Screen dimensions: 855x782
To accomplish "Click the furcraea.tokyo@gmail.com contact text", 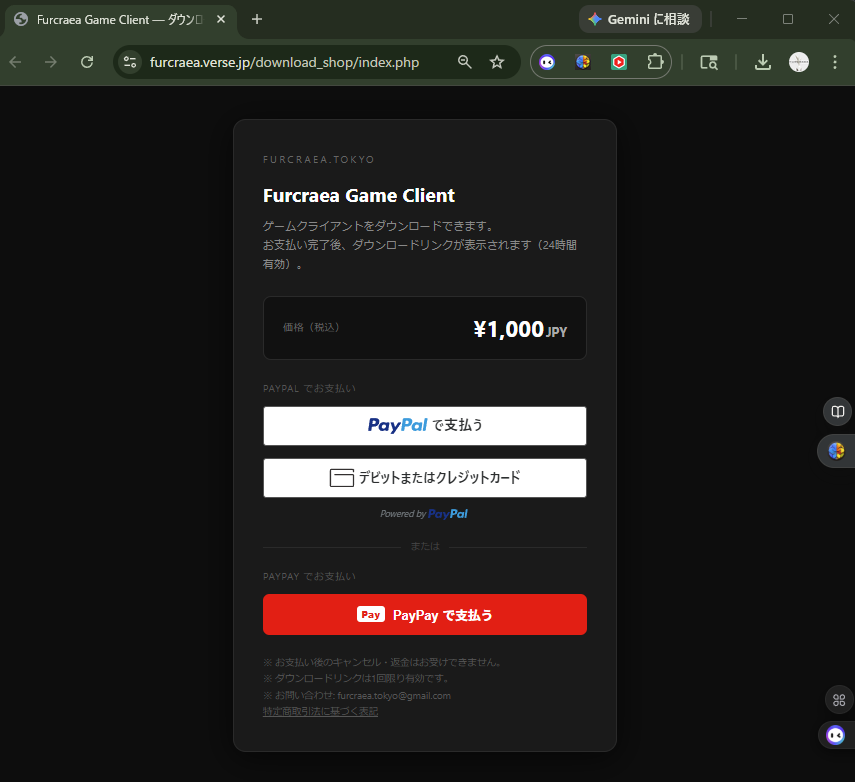I will [394, 696].
